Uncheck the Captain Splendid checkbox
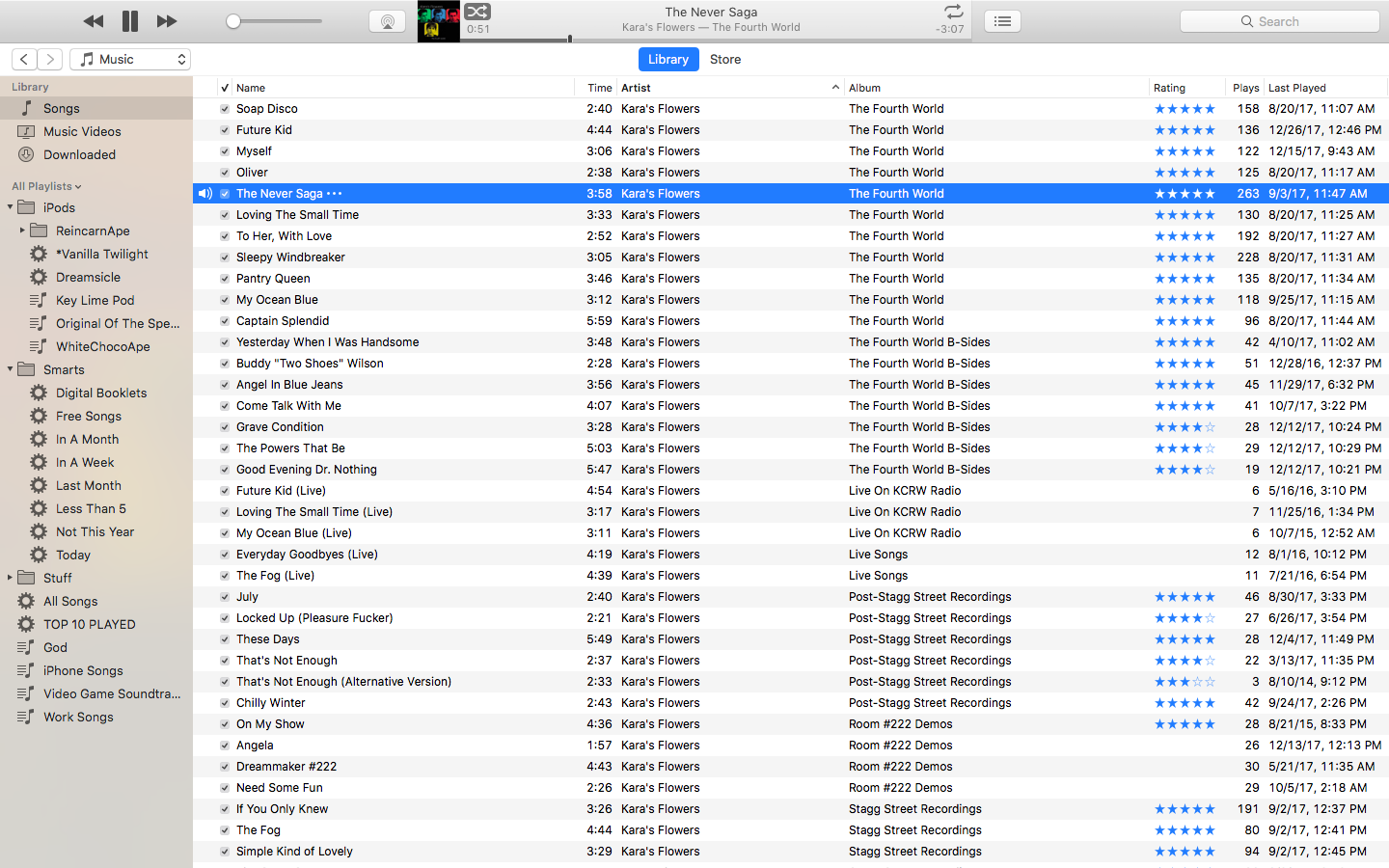Image resolution: width=1389 pixels, height=868 pixels. (225, 321)
